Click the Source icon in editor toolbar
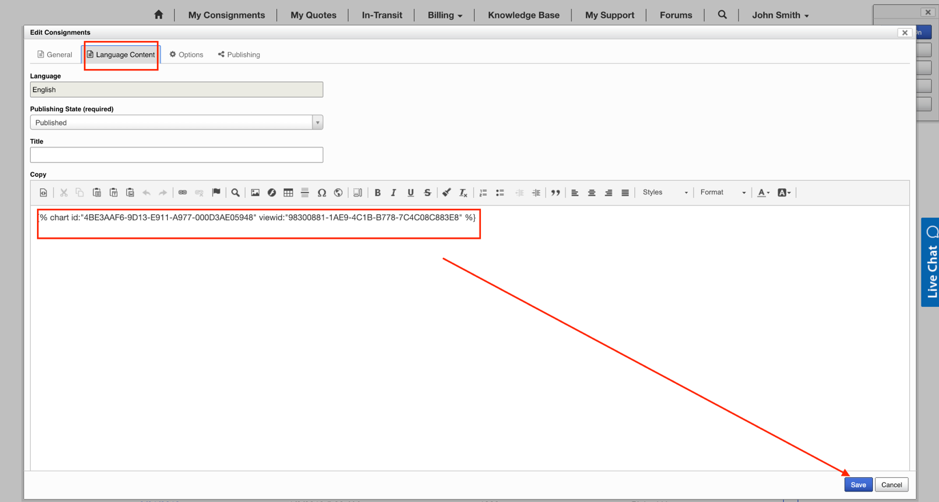Image resolution: width=939 pixels, height=502 pixels. 43,193
